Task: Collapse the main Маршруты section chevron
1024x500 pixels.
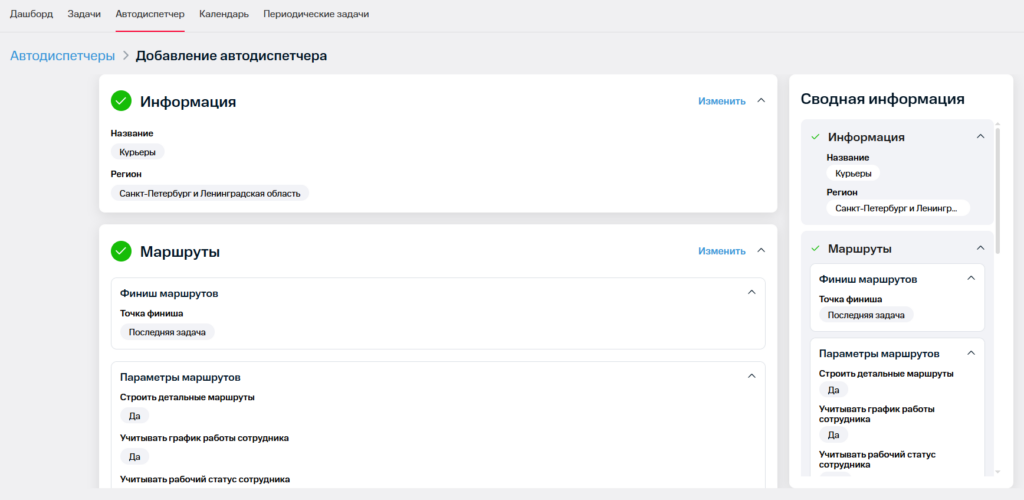Action: click(761, 251)
